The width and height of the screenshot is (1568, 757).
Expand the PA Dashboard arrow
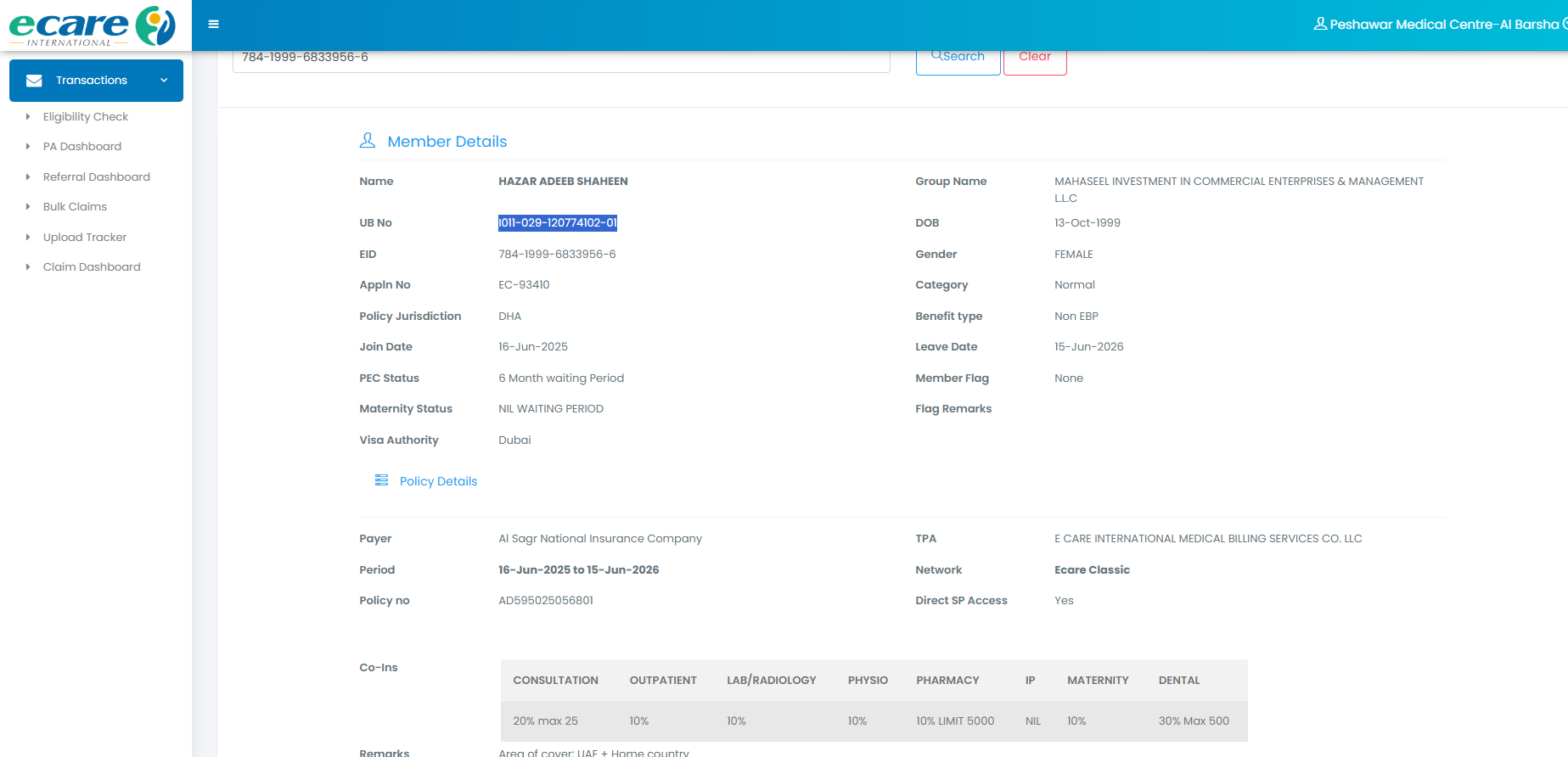click(x=28, y=147)
